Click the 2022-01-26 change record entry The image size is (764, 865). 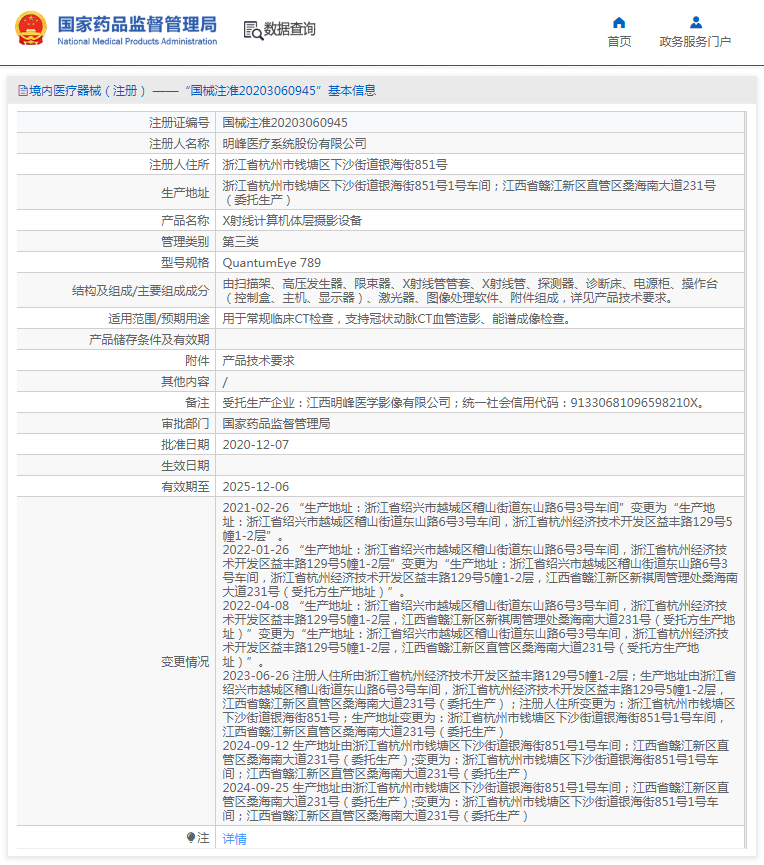point(480,570)
